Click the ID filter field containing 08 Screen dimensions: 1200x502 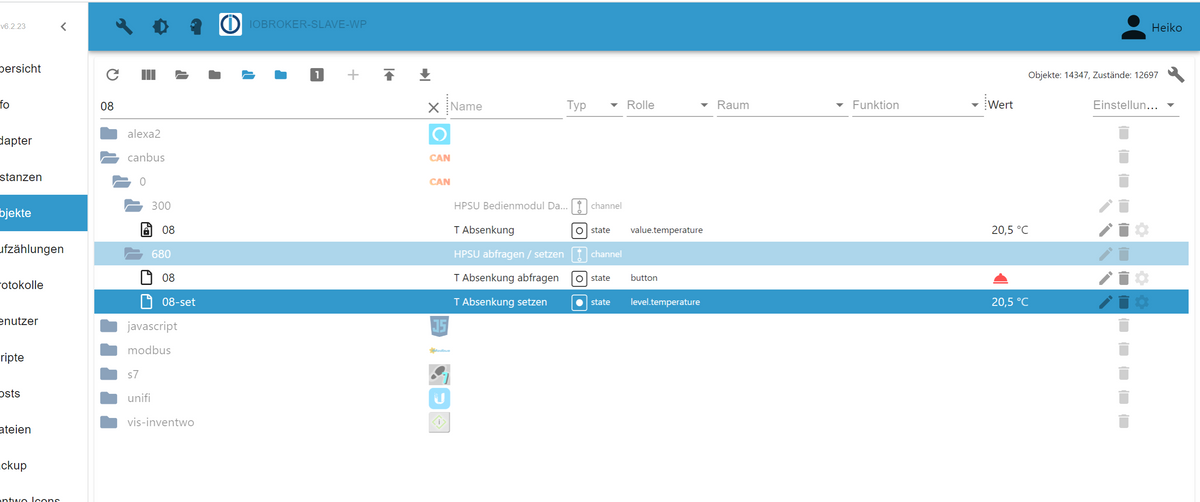pos(262,106)
